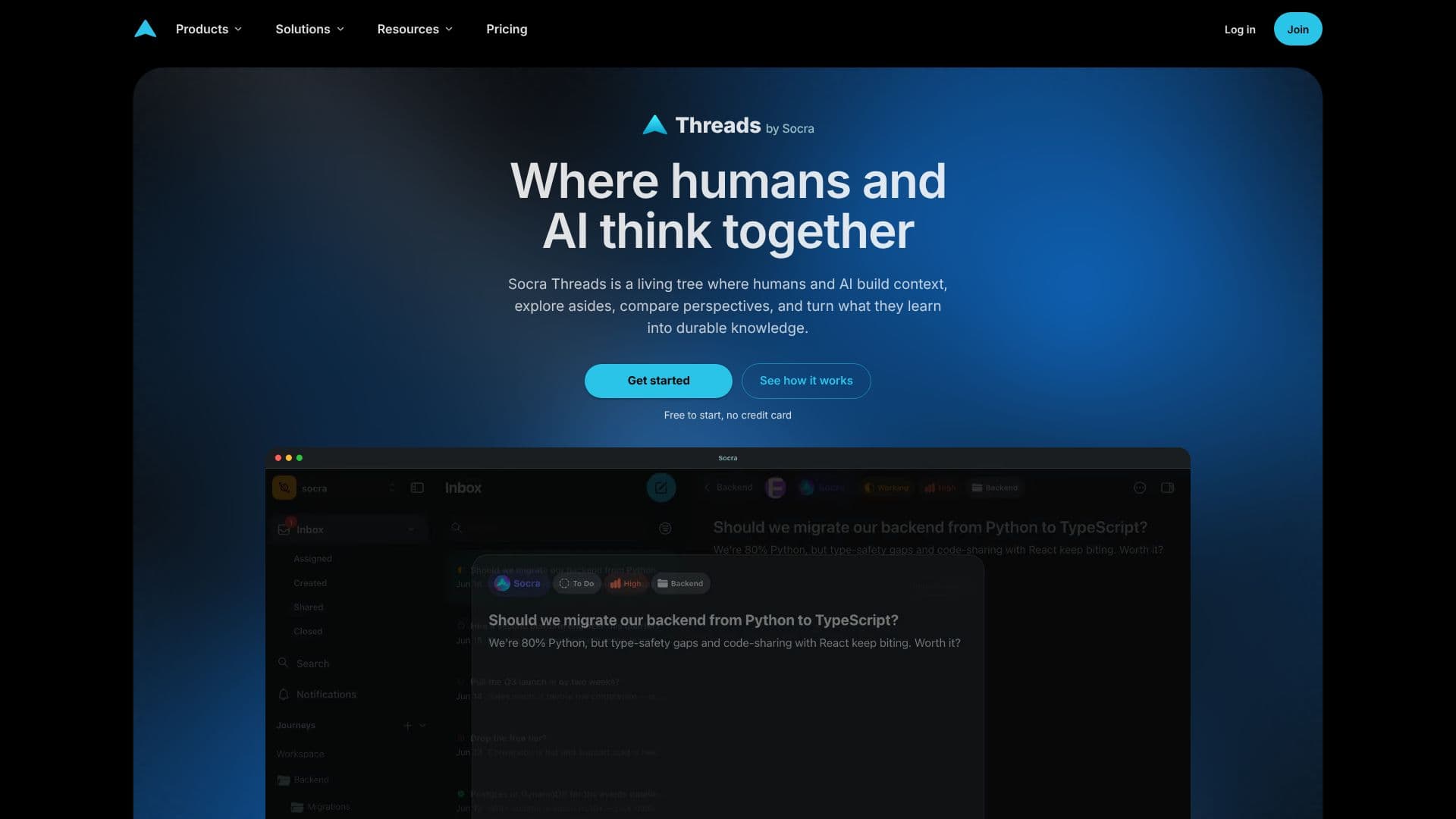This screenshot has height=819, width=1456.
Task: Open the more options ellipsis icon
Action: 1140,488
